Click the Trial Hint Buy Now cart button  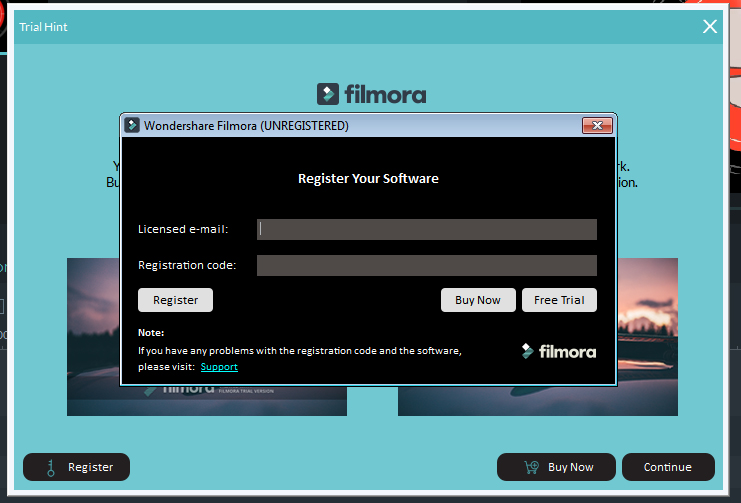tap(556, 467)
